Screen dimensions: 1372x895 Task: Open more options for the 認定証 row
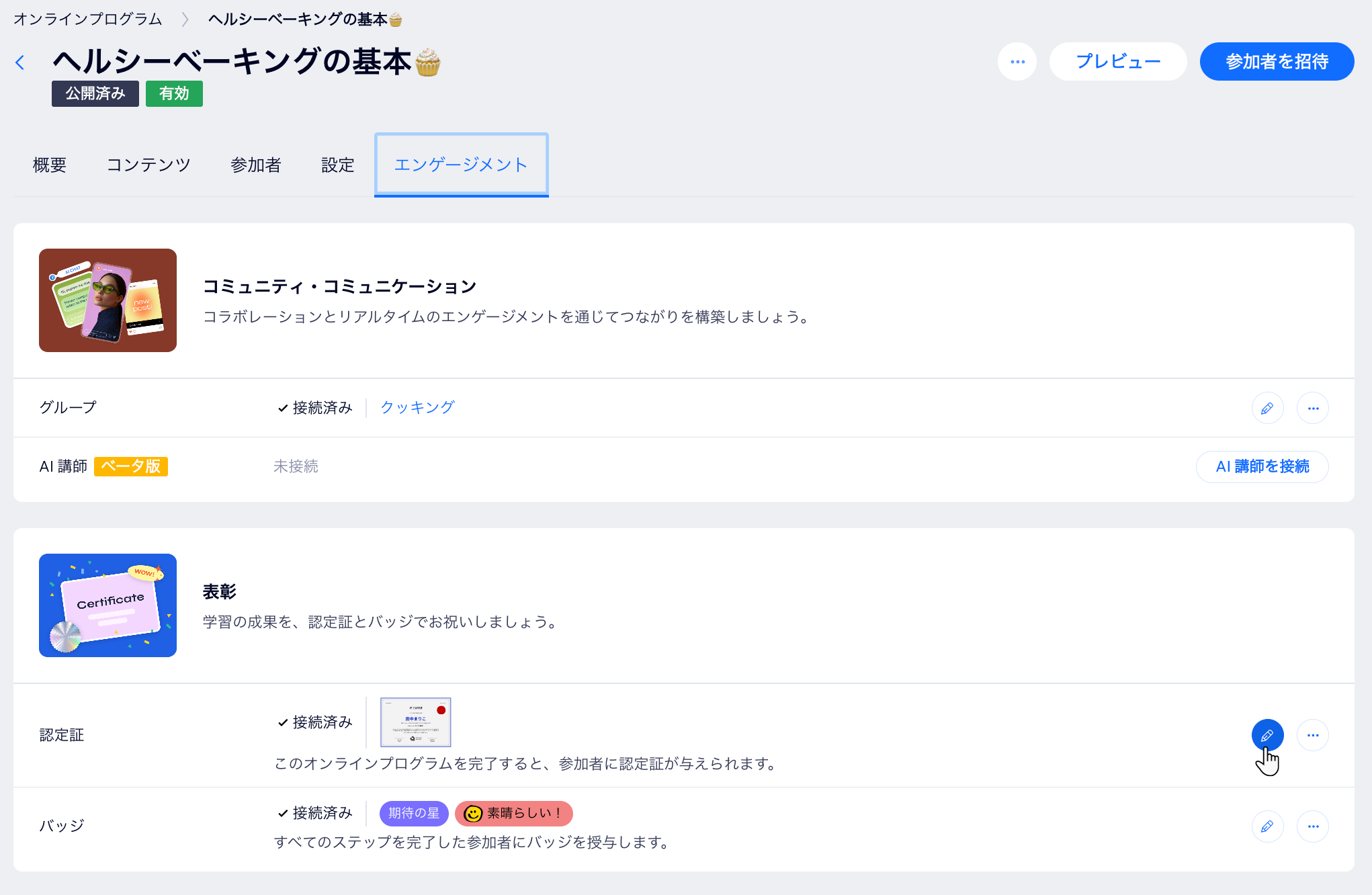1312,735
